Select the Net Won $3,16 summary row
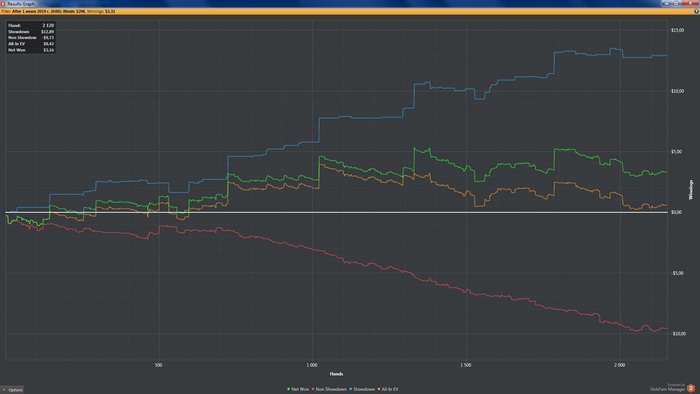 coord(31,50)
